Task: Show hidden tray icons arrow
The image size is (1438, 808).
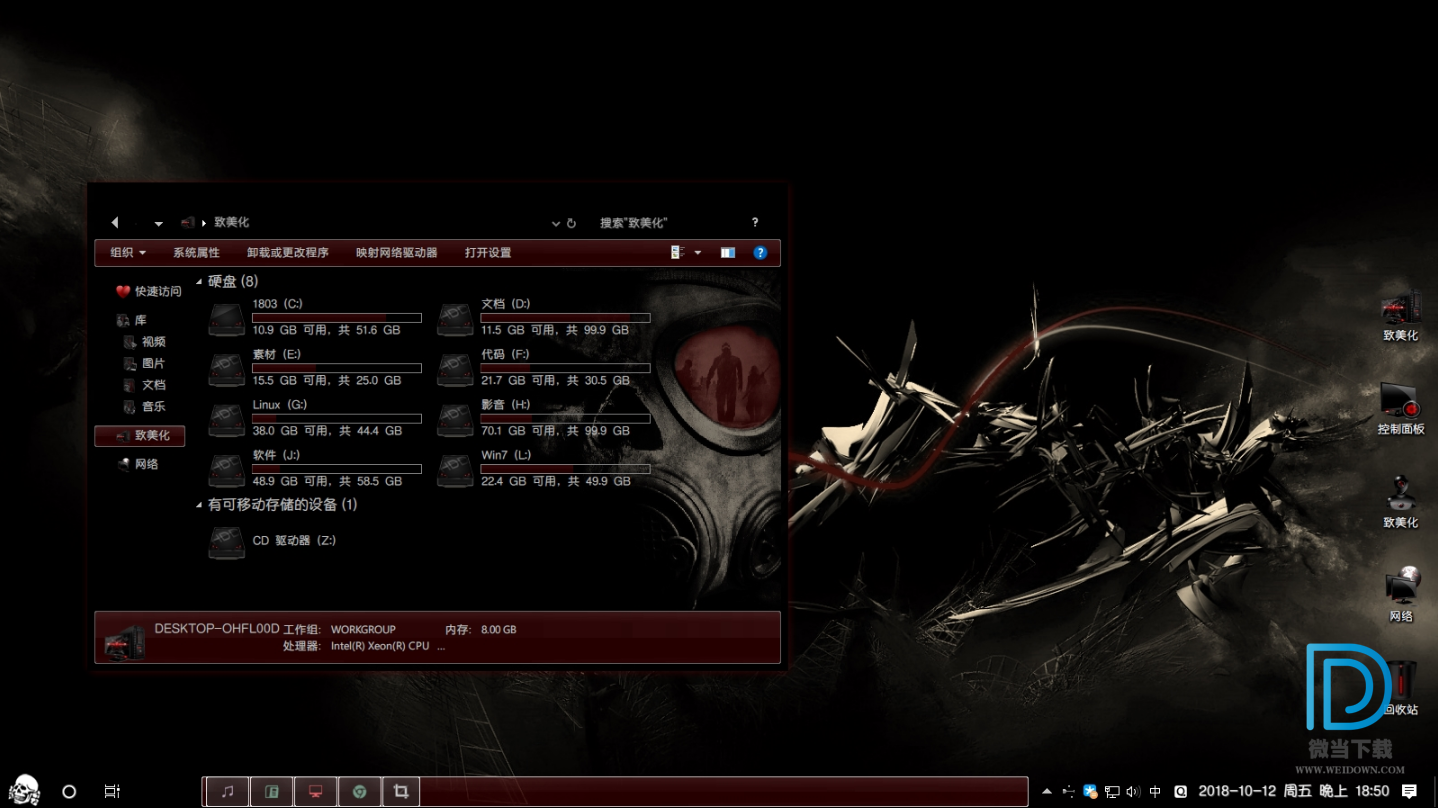Action: pyautogui.click(x=1047, y=791)
